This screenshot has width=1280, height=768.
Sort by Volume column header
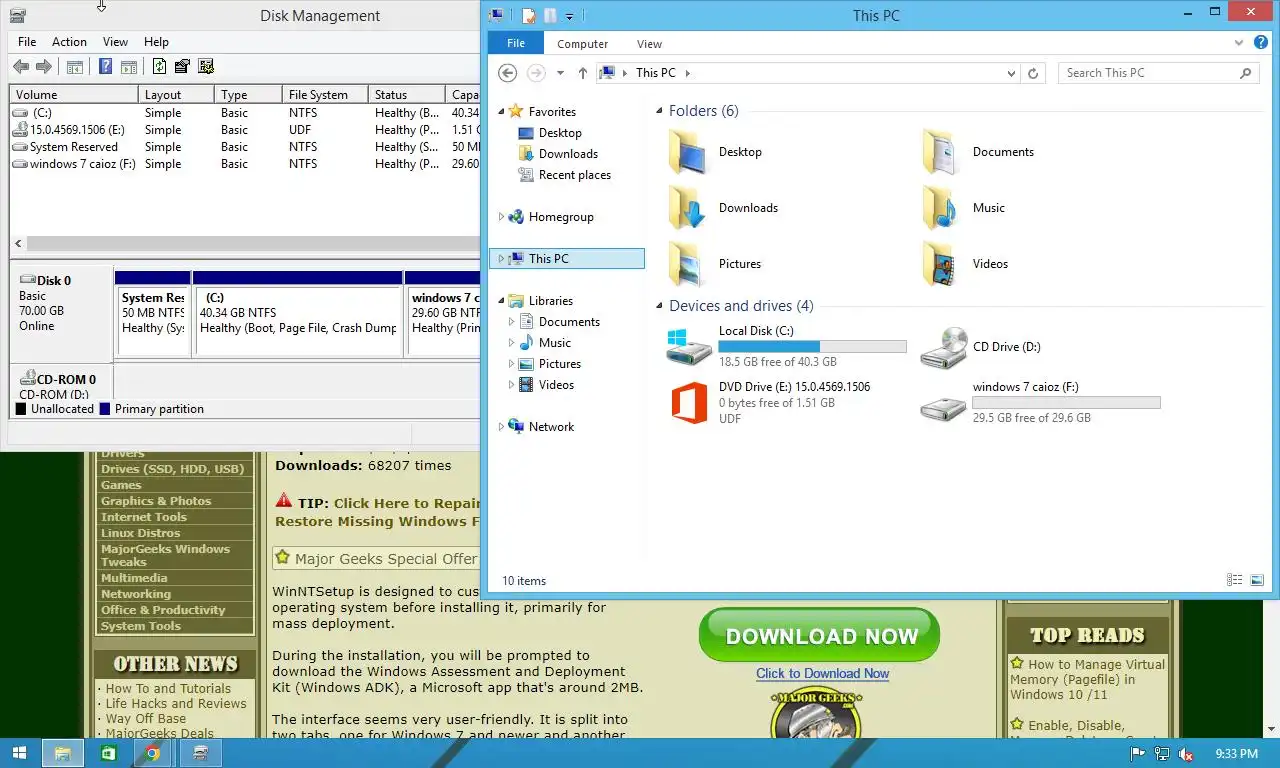pos(74,95)
